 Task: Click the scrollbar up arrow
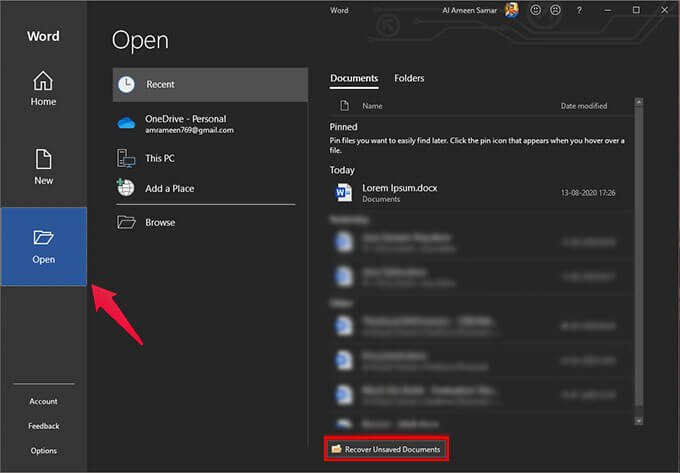coord(638,102)
